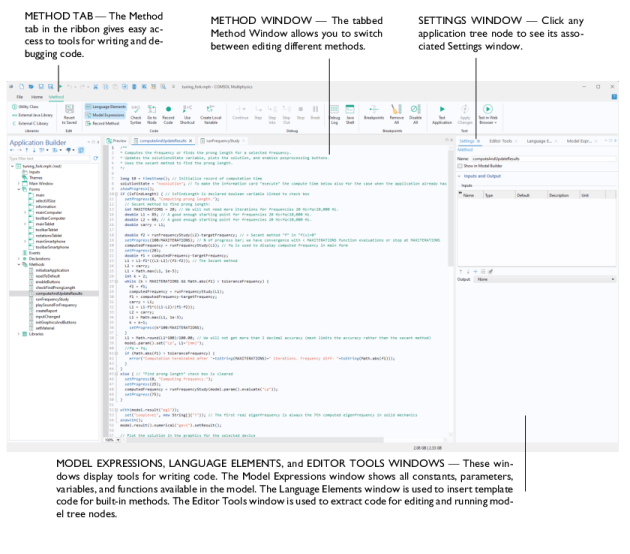Open the Debug Log window

(x=334, y=110)
